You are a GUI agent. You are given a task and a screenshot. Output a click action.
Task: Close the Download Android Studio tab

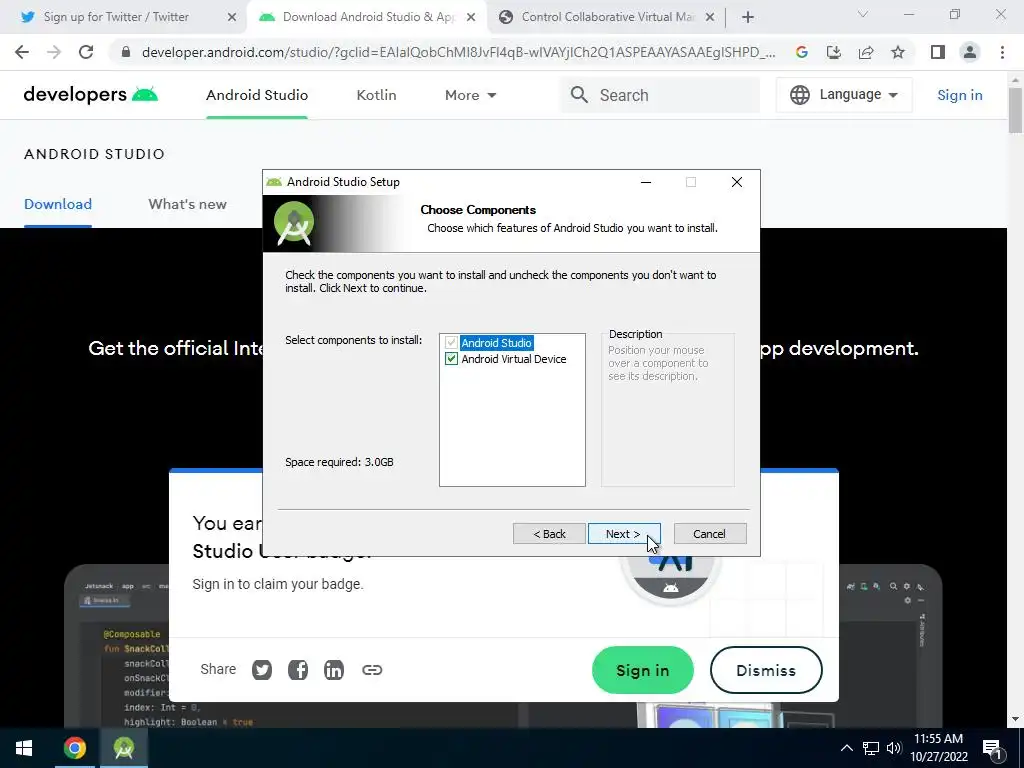pyautogui.click(x=471, y=17)
